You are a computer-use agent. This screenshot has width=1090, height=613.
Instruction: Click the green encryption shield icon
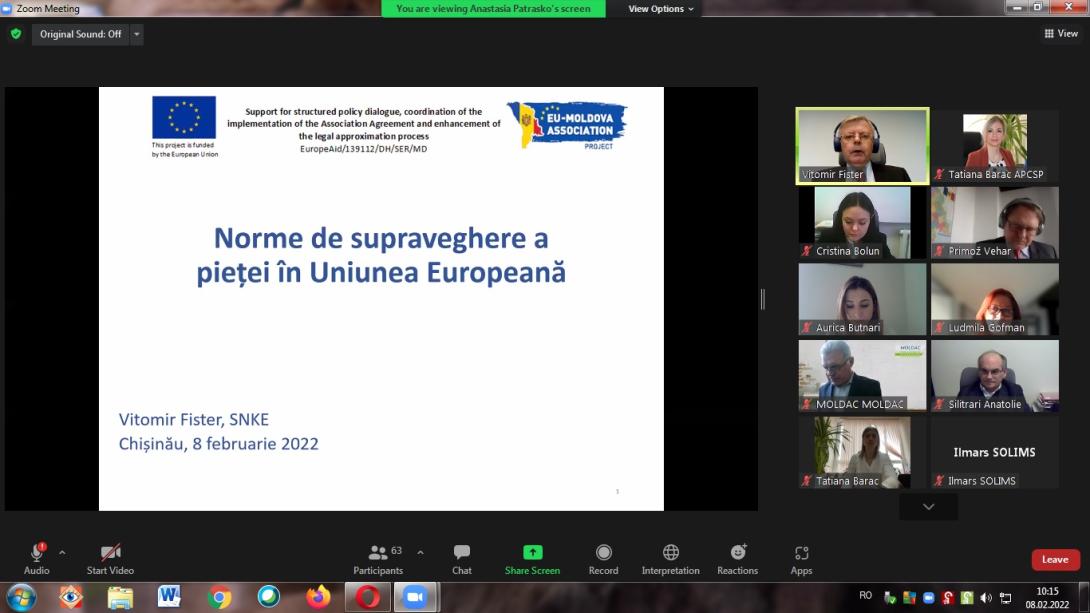tap(15, 34)
